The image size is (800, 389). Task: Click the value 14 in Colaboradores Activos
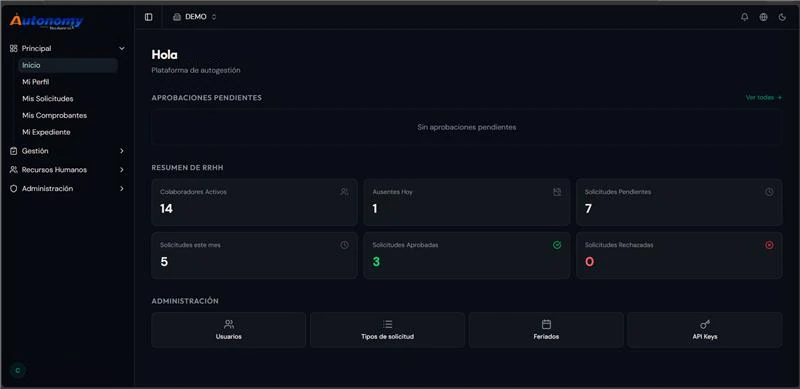point(166,209)
